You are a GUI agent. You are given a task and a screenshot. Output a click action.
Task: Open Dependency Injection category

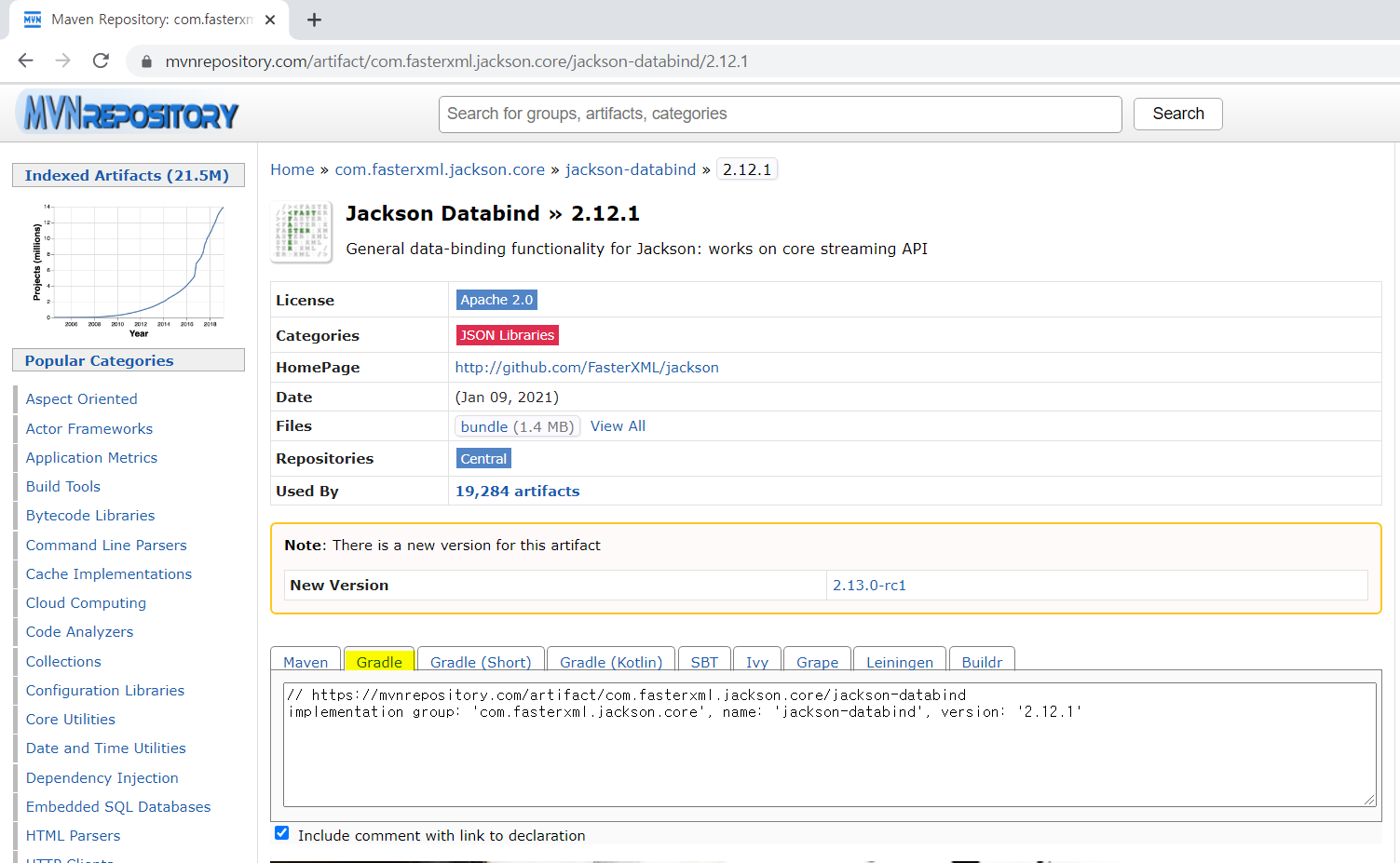pyautogui.click(x=102, y=777)
